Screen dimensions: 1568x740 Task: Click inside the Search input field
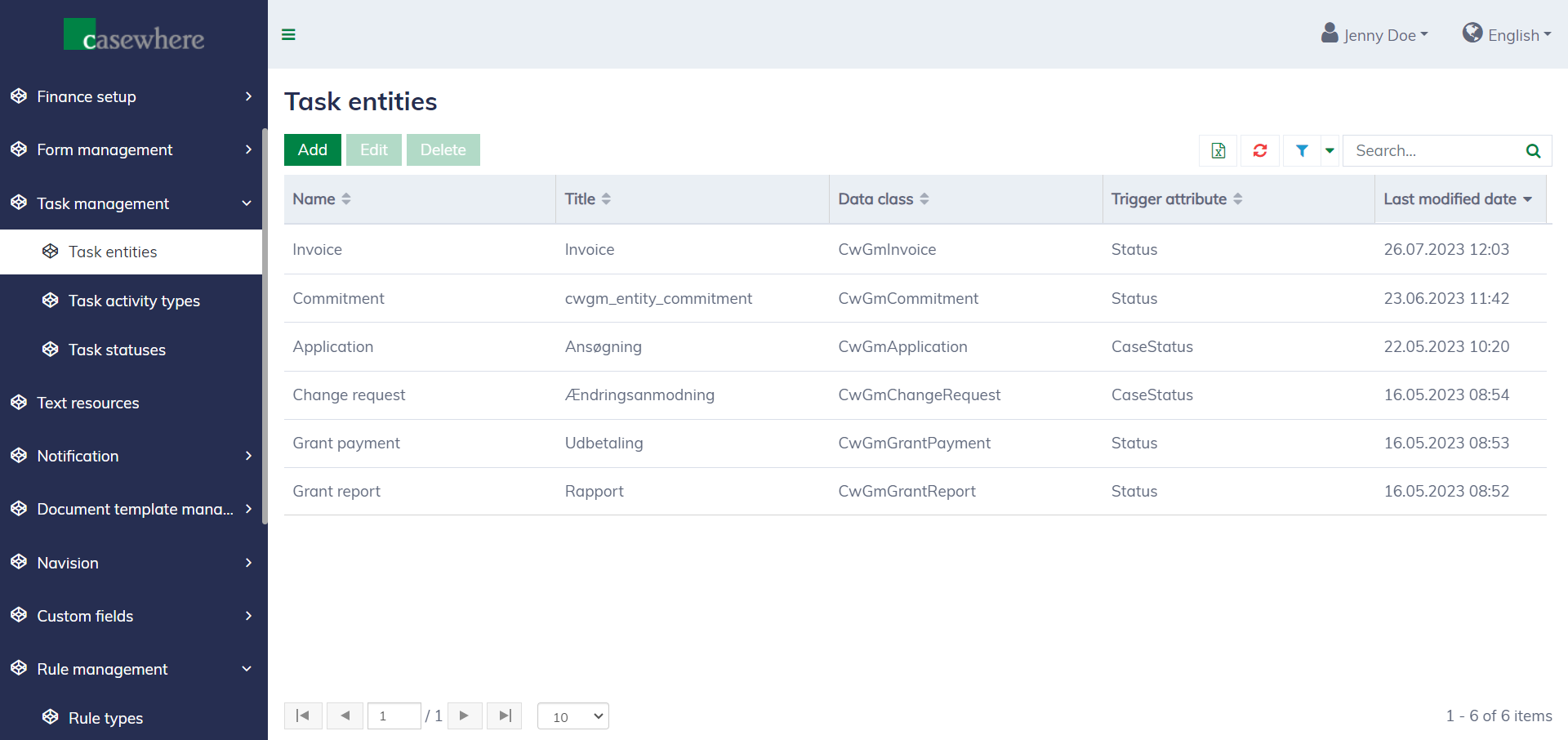pos(1431,150)
